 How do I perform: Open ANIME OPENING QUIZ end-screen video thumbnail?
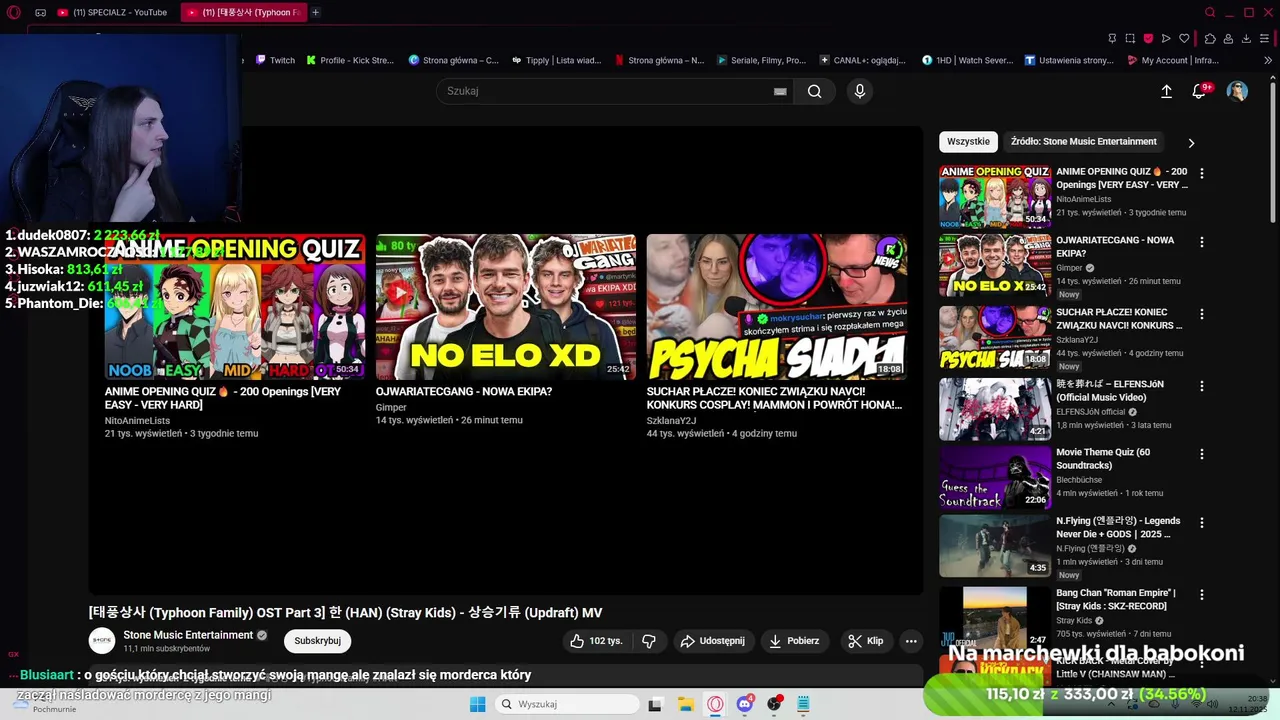(235, 307)
